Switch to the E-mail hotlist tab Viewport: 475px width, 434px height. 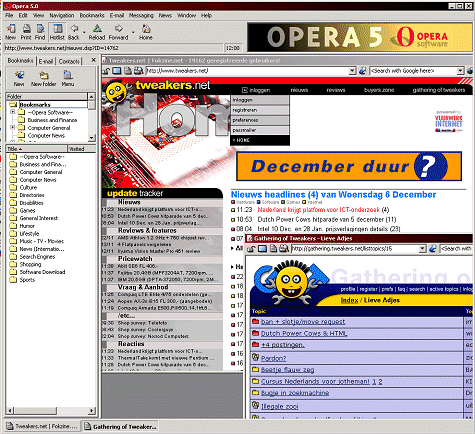(46, 61)
